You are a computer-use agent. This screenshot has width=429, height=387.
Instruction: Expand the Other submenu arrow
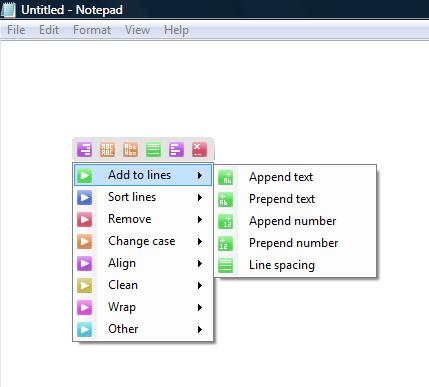[x=200, y=329]
